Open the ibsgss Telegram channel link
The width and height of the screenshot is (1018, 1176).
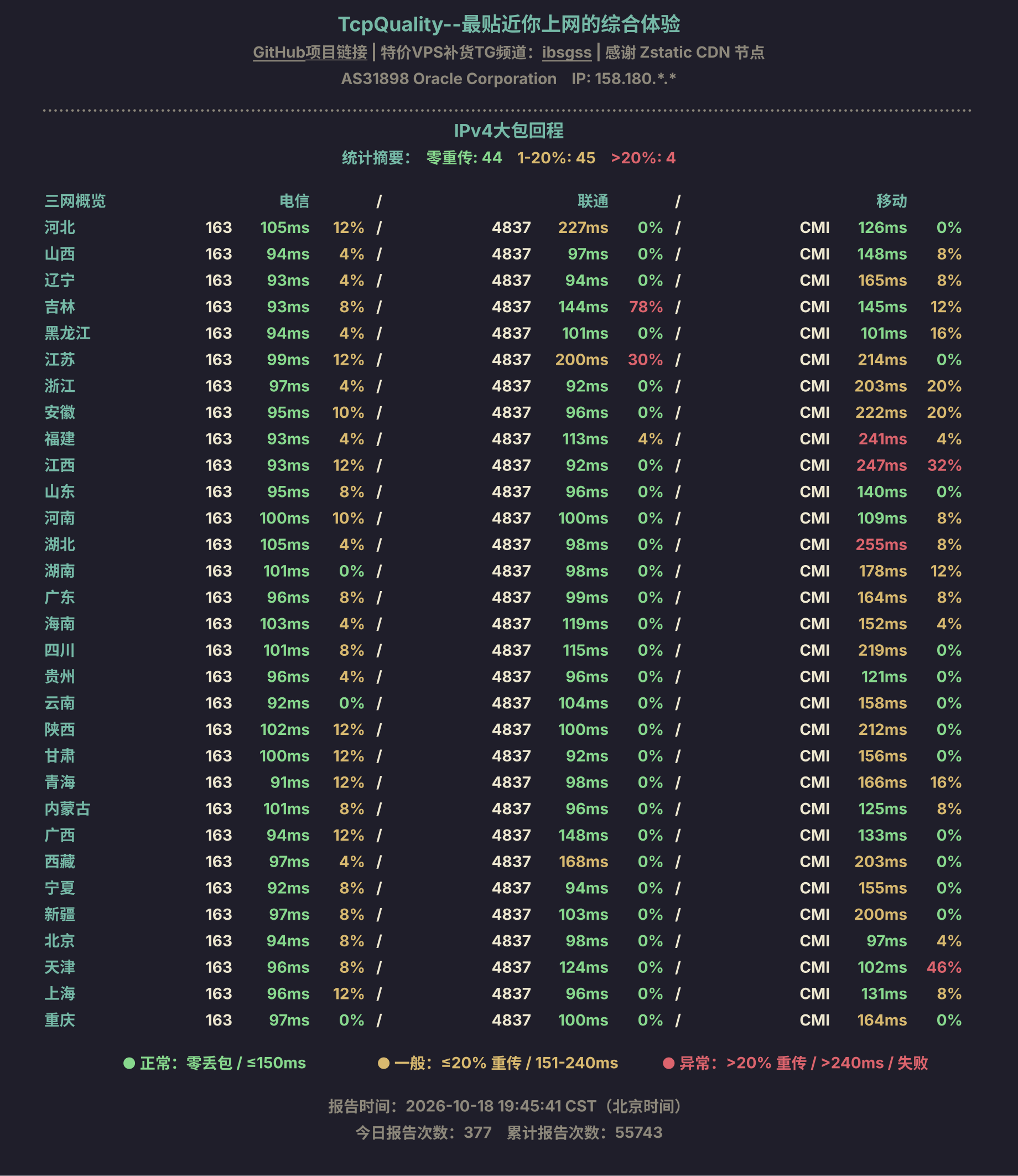click(x=567, y=52)
